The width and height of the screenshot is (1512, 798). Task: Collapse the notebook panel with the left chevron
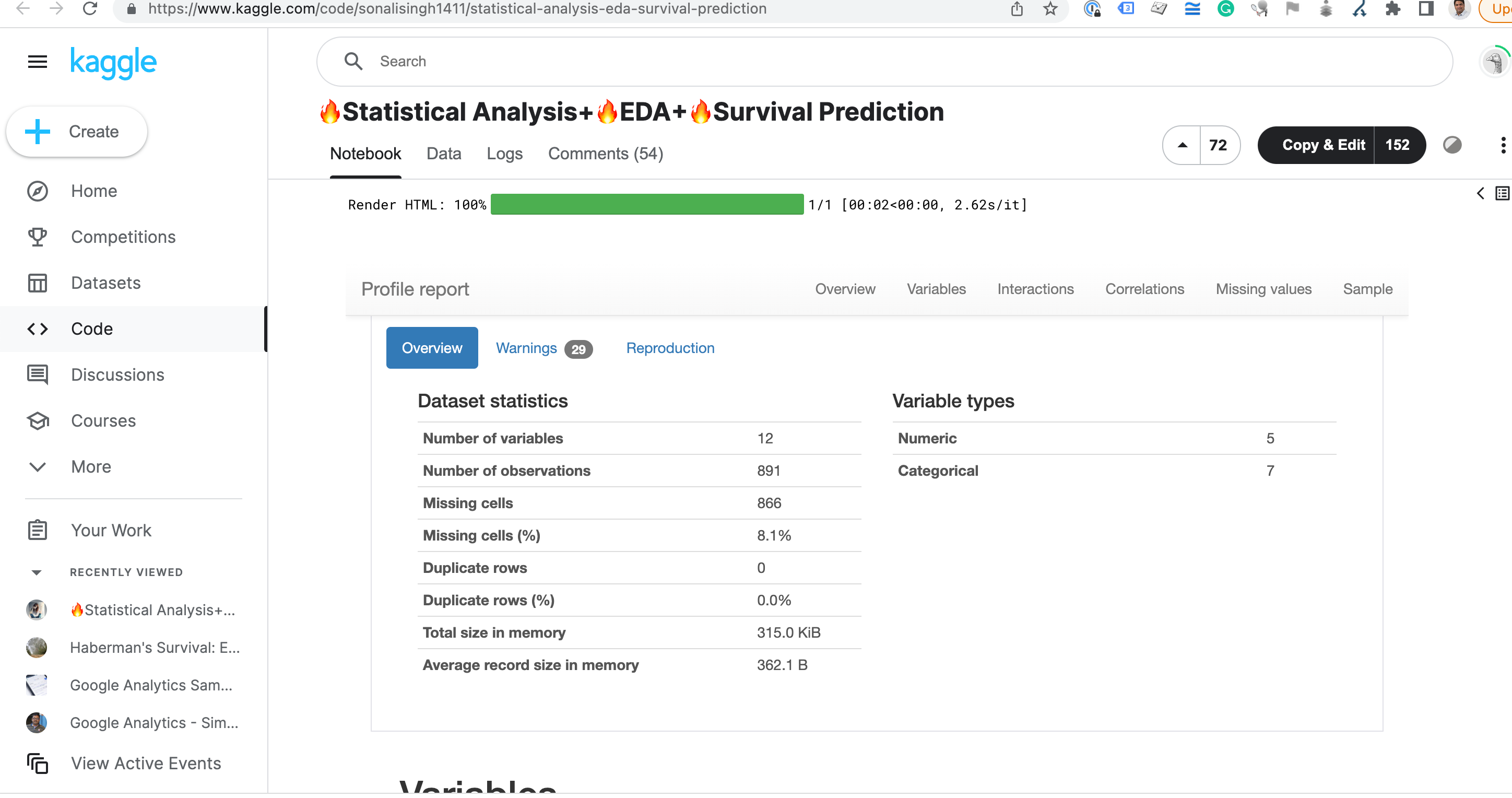[x=1480, y=193]
